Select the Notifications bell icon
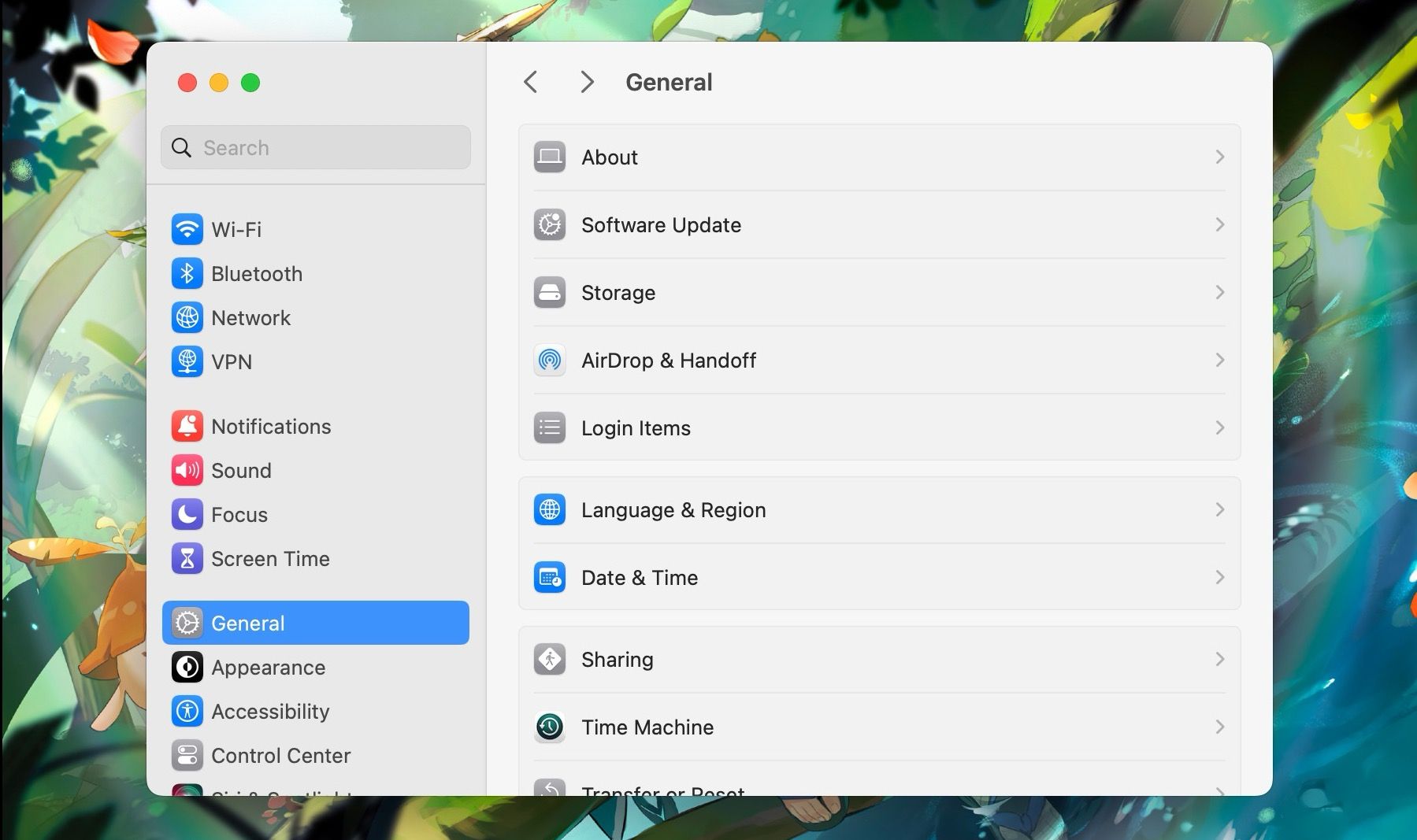Image resolution: width=1417 pixels, height=840 pixels. (x=187, y=426)
